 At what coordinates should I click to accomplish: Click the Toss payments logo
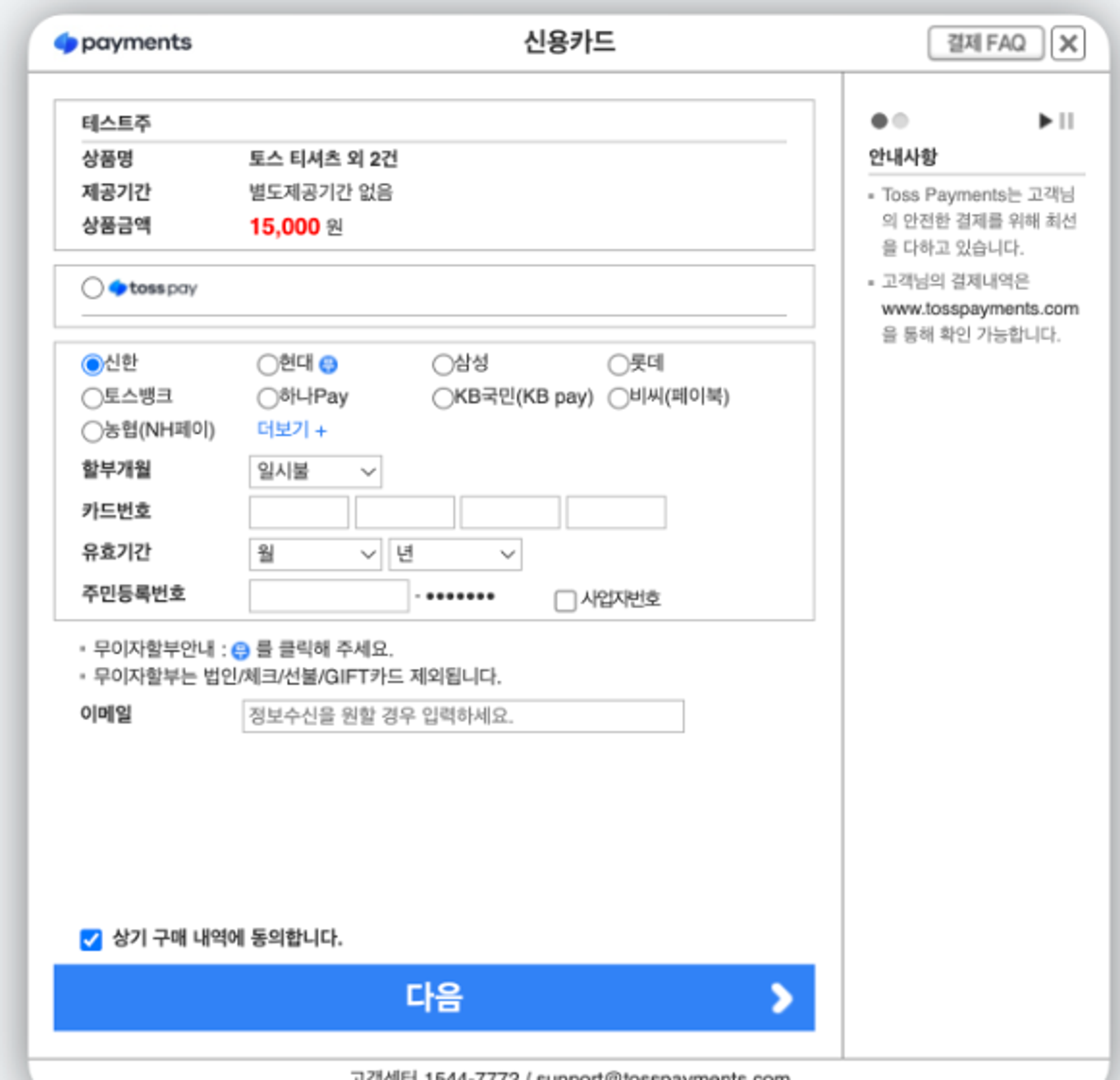coord(123,43)
